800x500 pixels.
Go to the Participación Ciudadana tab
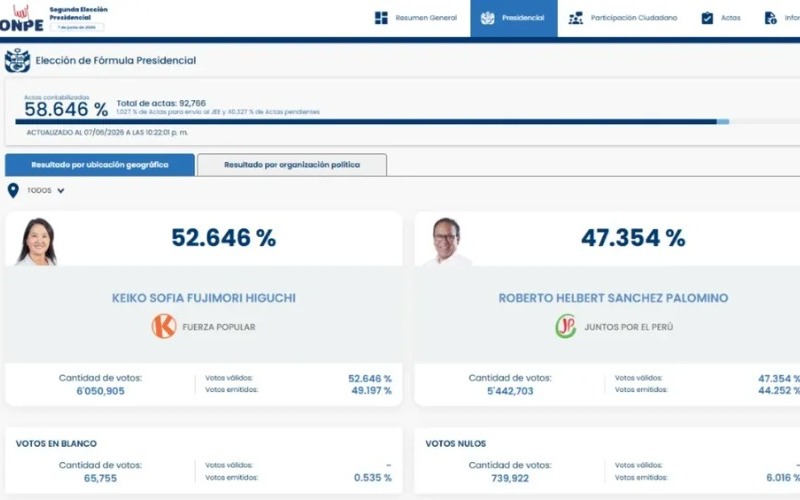(623, 18)
